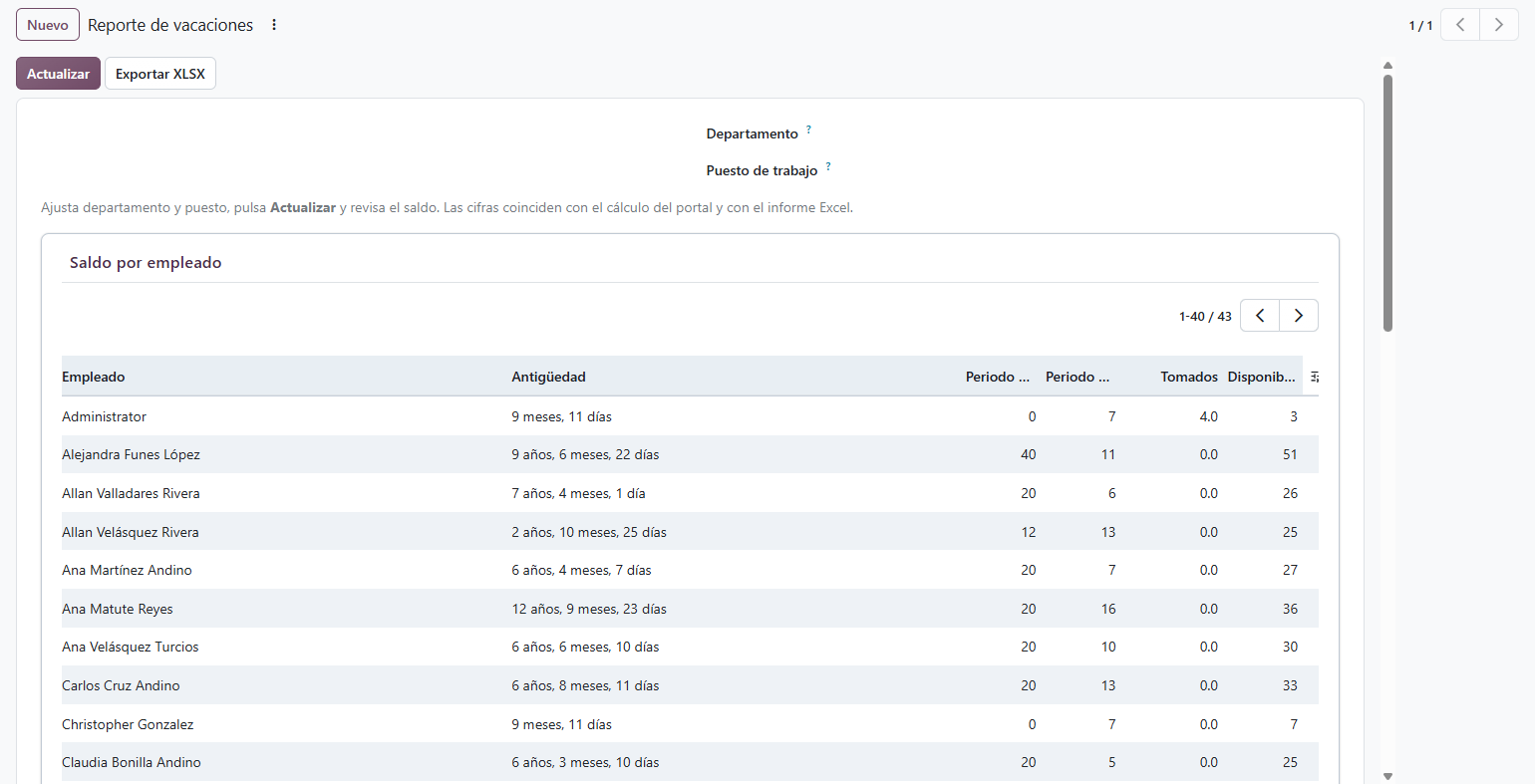Screen dimensions: 1535x784
Task: Show the help tooltip for Departamento
Action: pos(808,130)
